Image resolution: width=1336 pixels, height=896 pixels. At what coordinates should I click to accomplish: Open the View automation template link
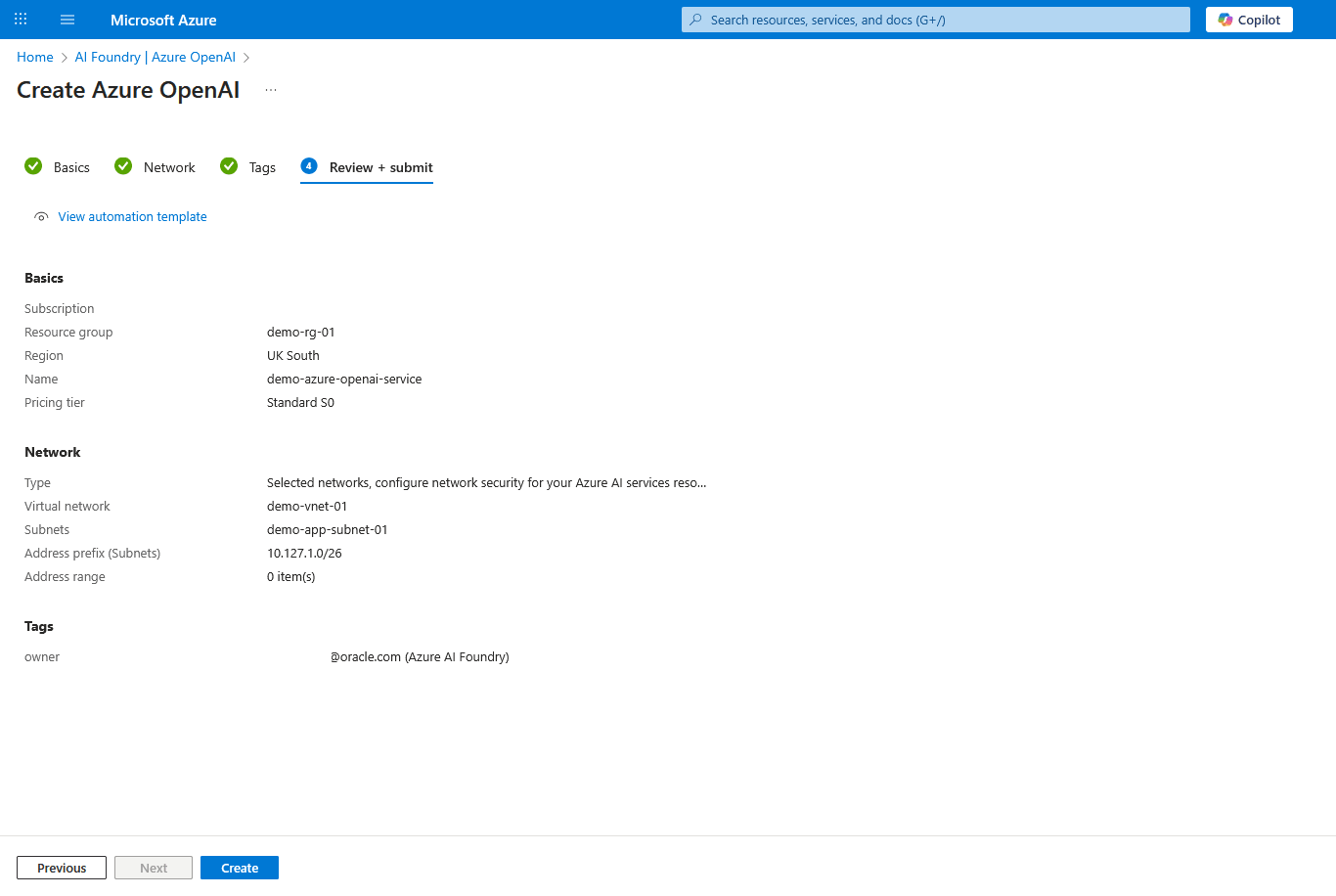click(132, 216)
